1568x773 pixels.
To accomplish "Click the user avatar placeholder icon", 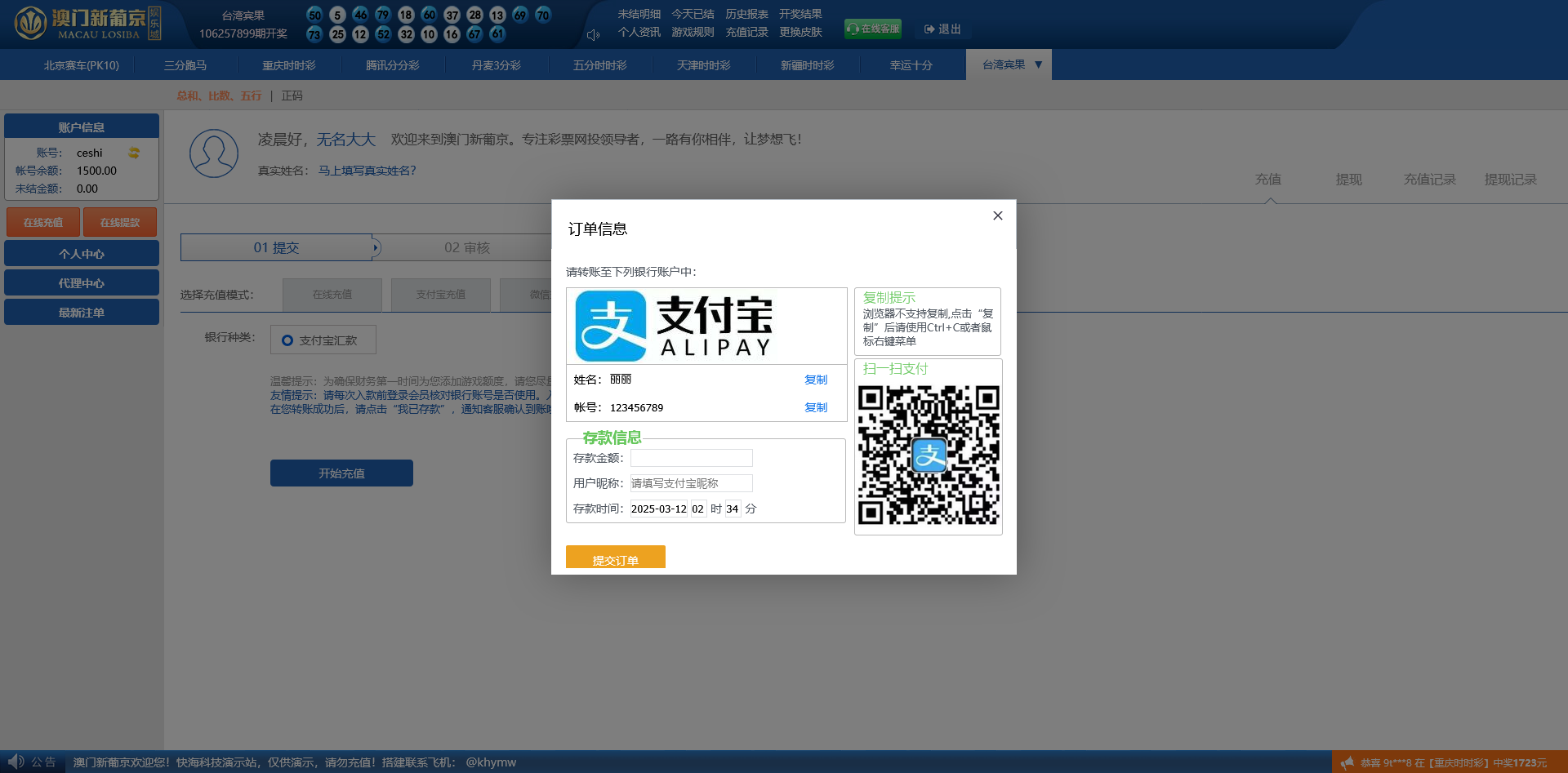I will (213, 153).
